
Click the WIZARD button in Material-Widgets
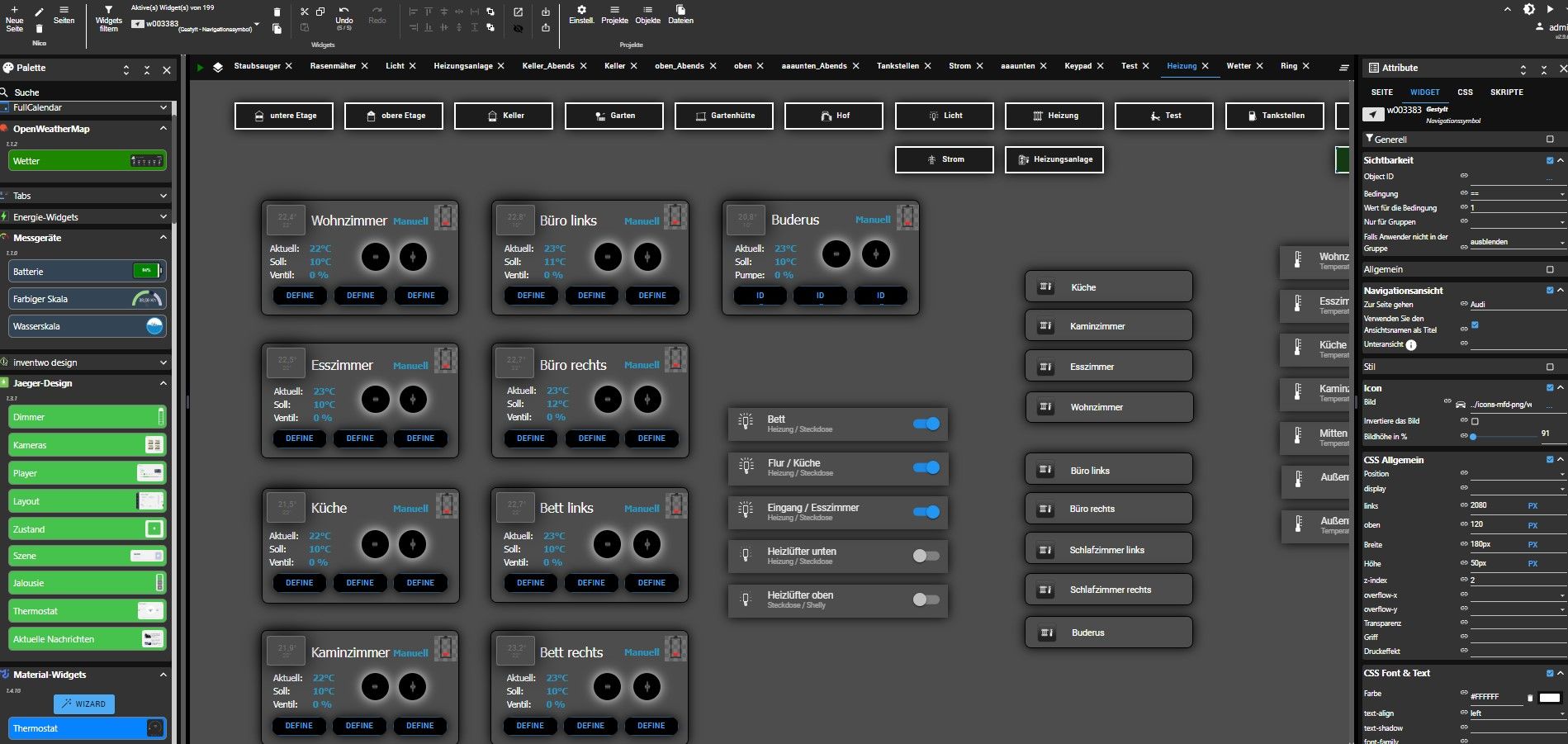click(x=84, y=704)
